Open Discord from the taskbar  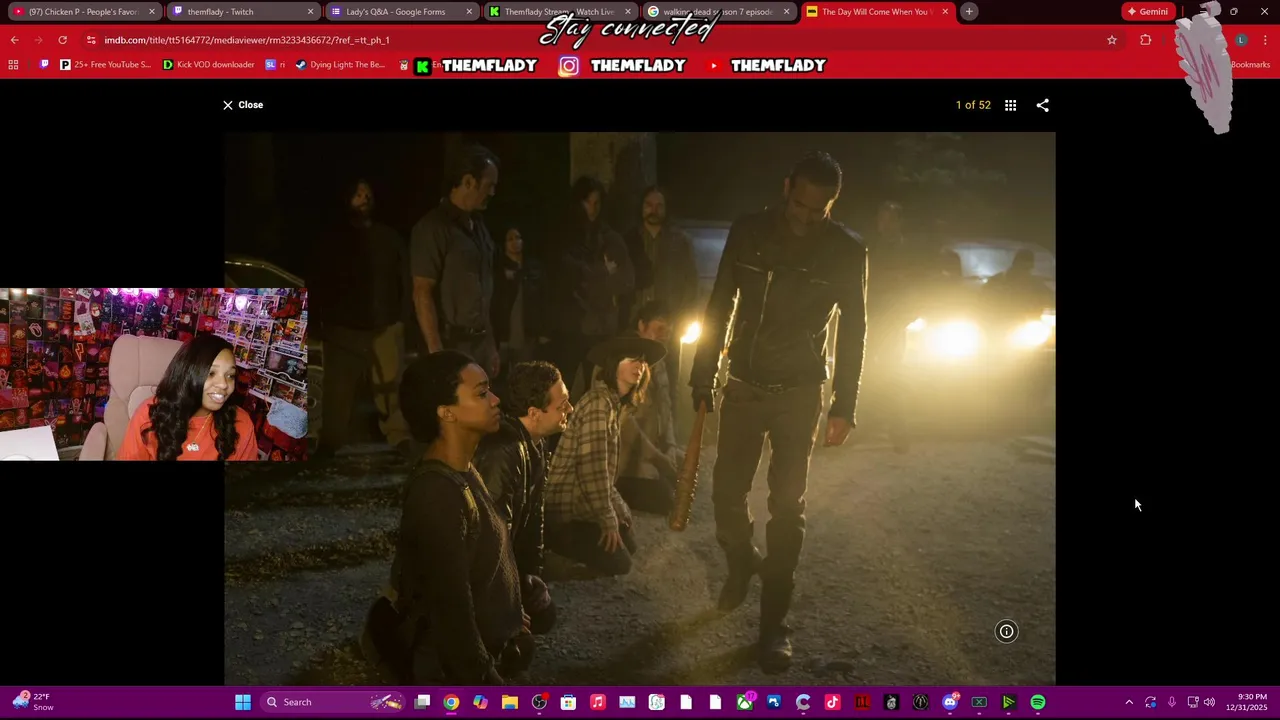click(x=950, y=702)
